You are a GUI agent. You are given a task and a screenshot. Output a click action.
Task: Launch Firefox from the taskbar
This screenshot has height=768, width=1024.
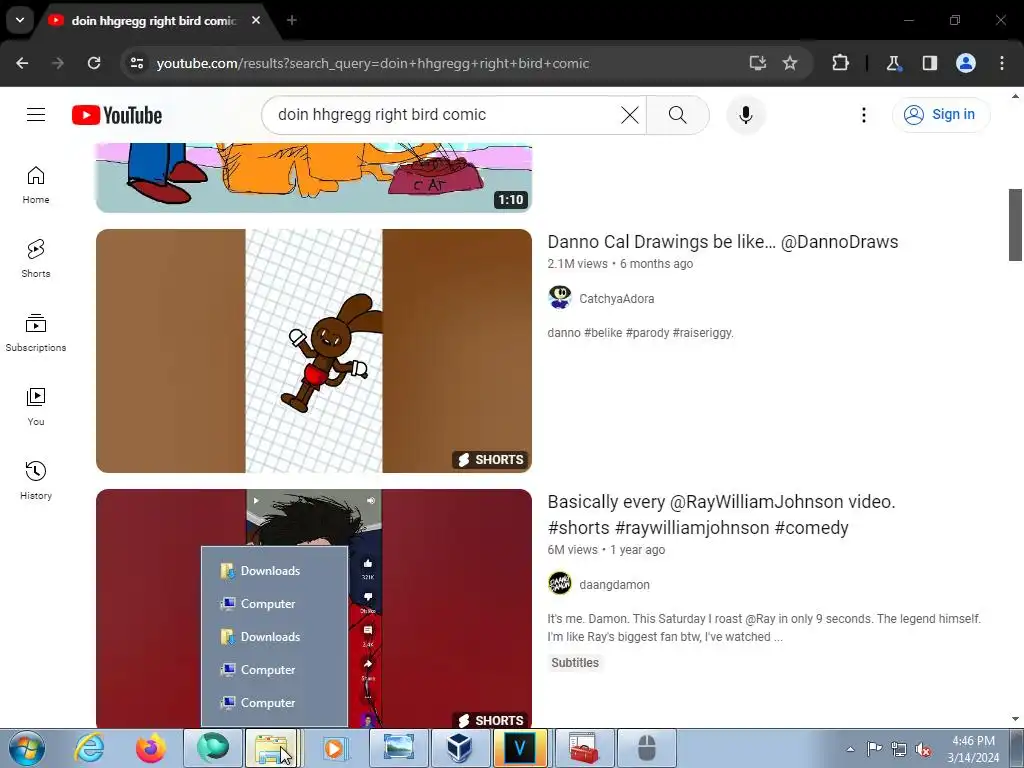click(x=151, y=748)
